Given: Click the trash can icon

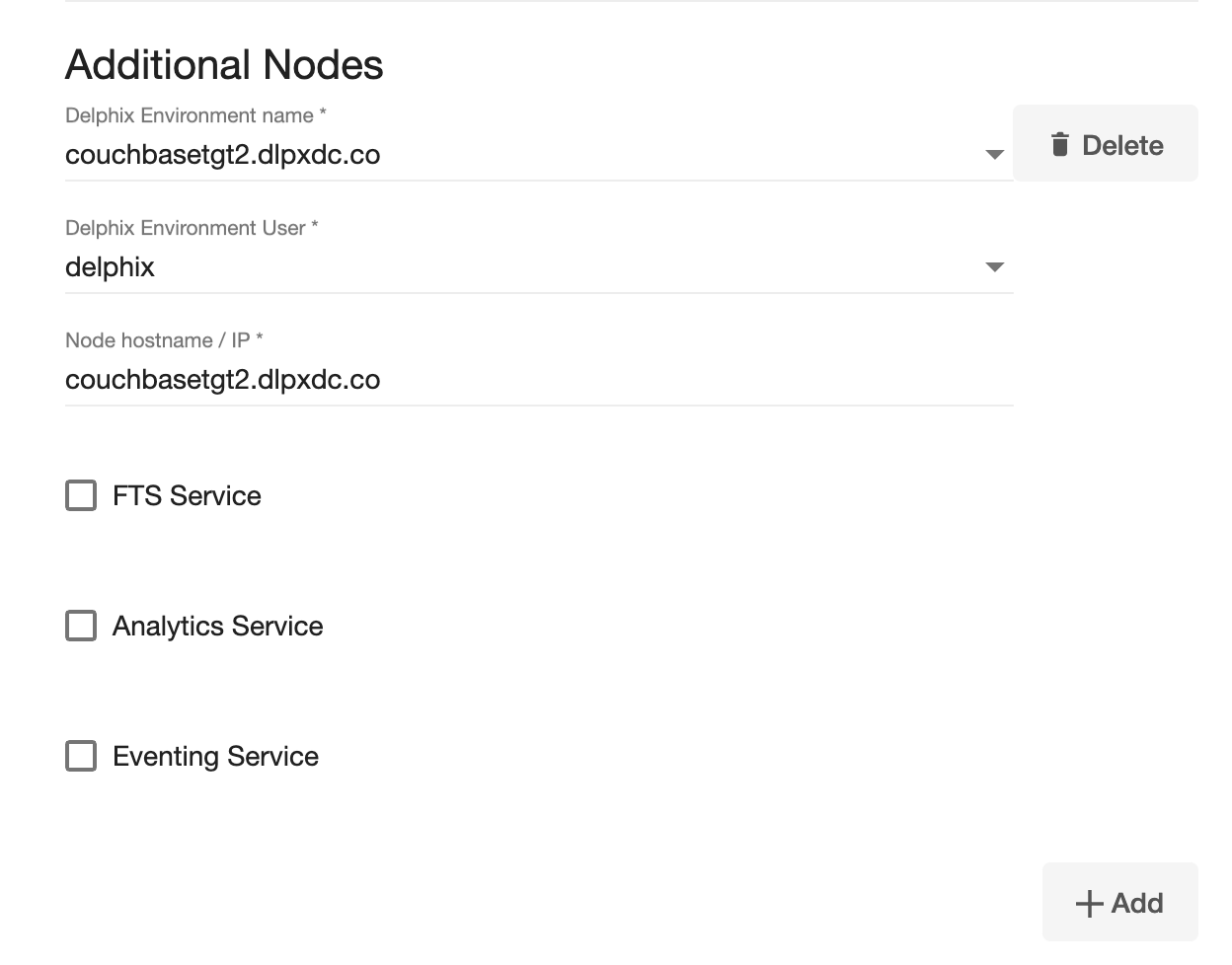Looking at the screenshot, I should coord(1059,145).
